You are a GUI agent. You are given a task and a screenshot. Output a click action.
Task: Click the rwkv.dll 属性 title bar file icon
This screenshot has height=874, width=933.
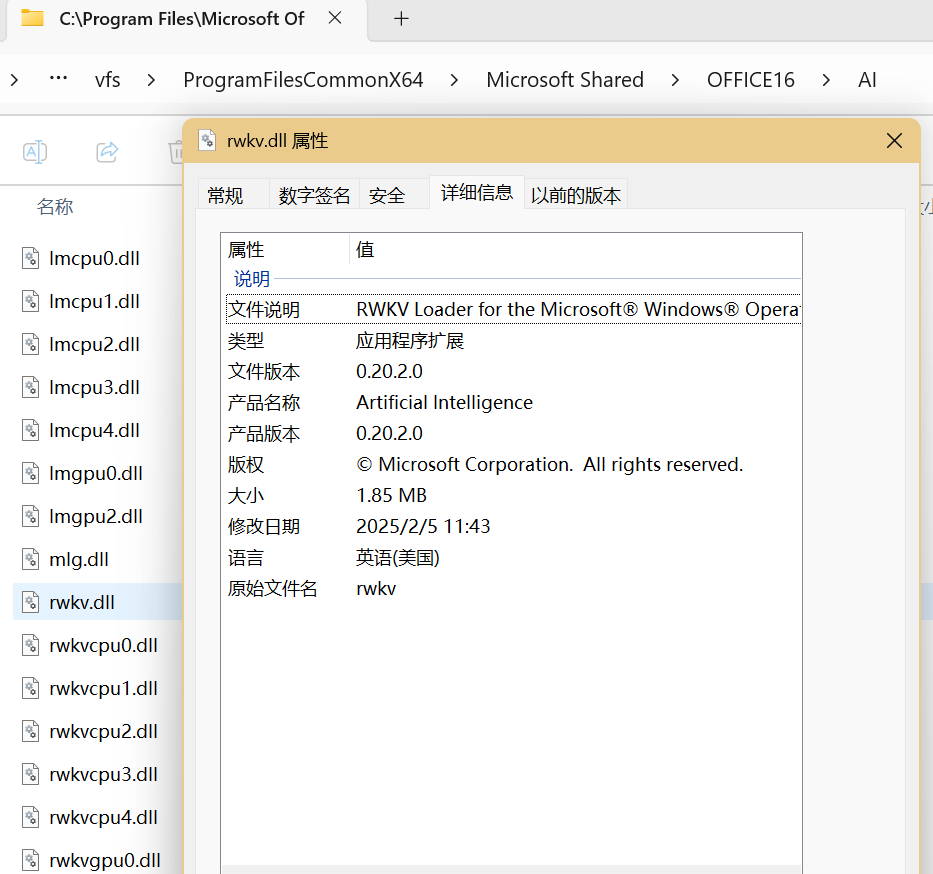pos(206,140)
